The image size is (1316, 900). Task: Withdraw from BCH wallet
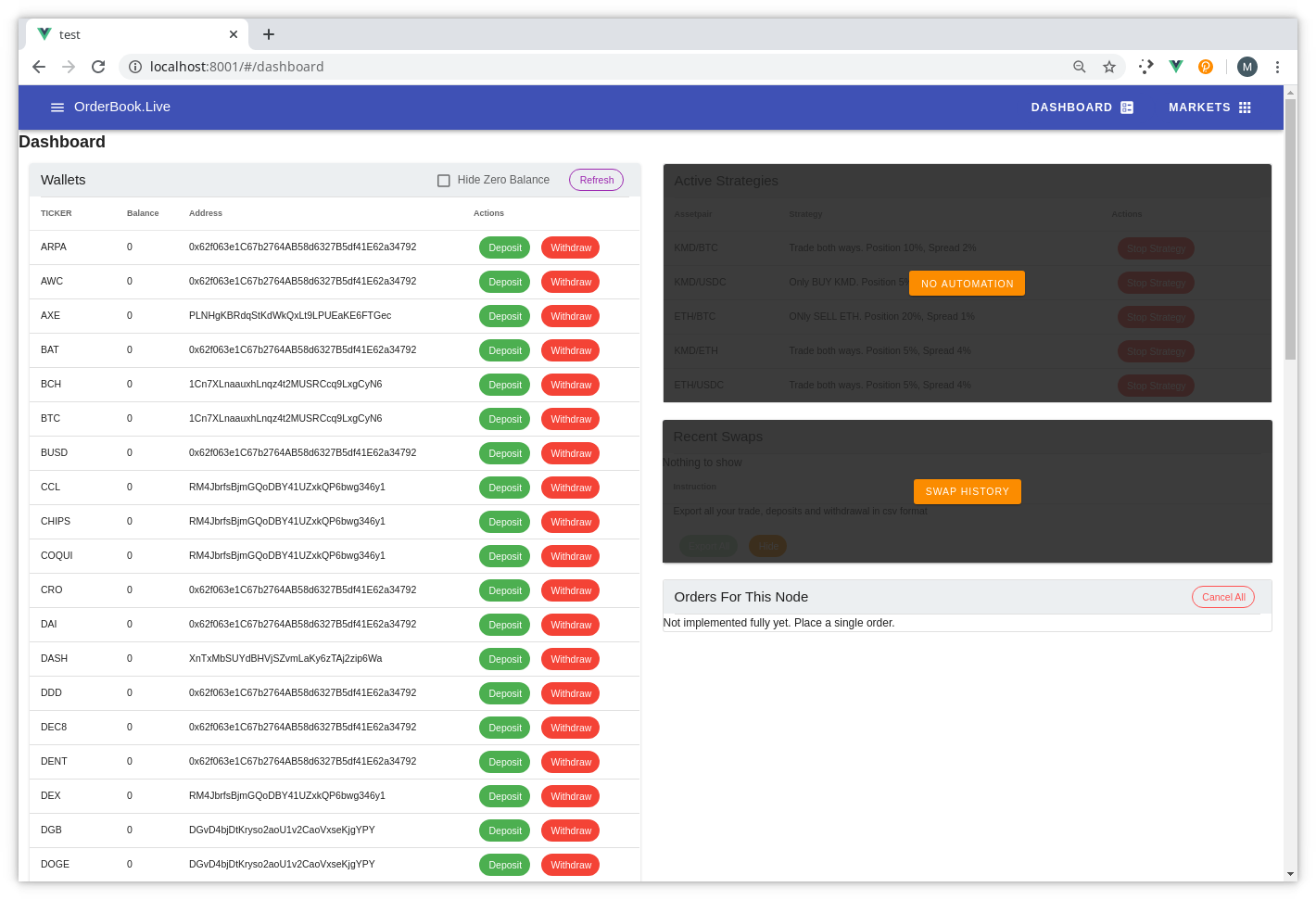[571, 385]
